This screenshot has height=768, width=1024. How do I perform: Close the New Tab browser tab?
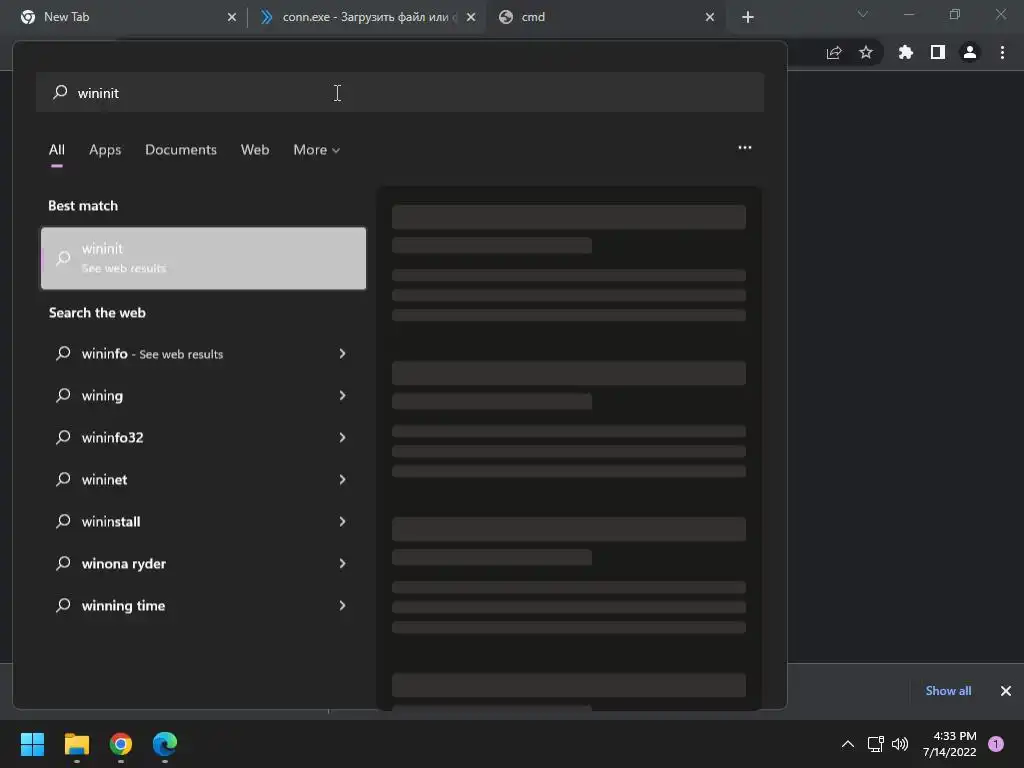[x=232, y=17]
